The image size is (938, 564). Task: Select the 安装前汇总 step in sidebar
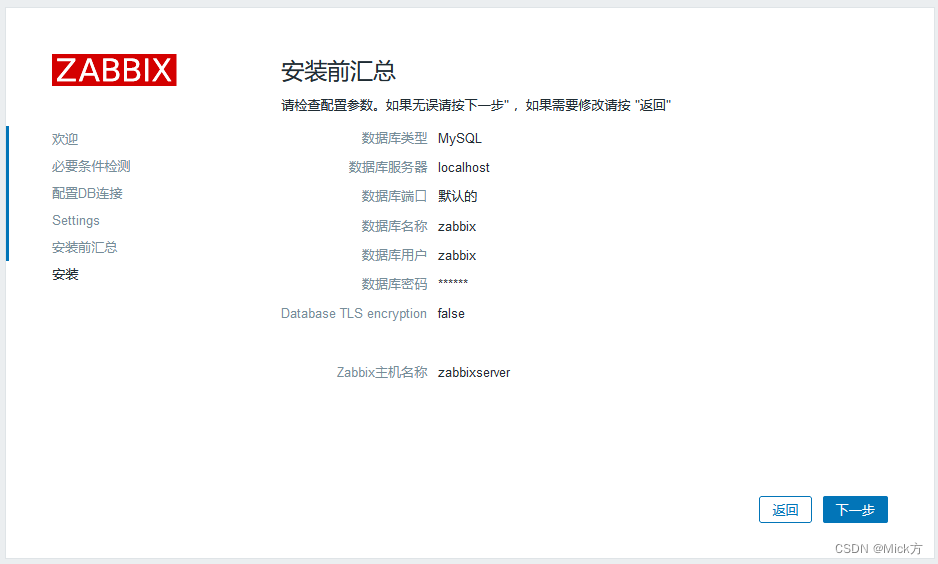point(84,248)
